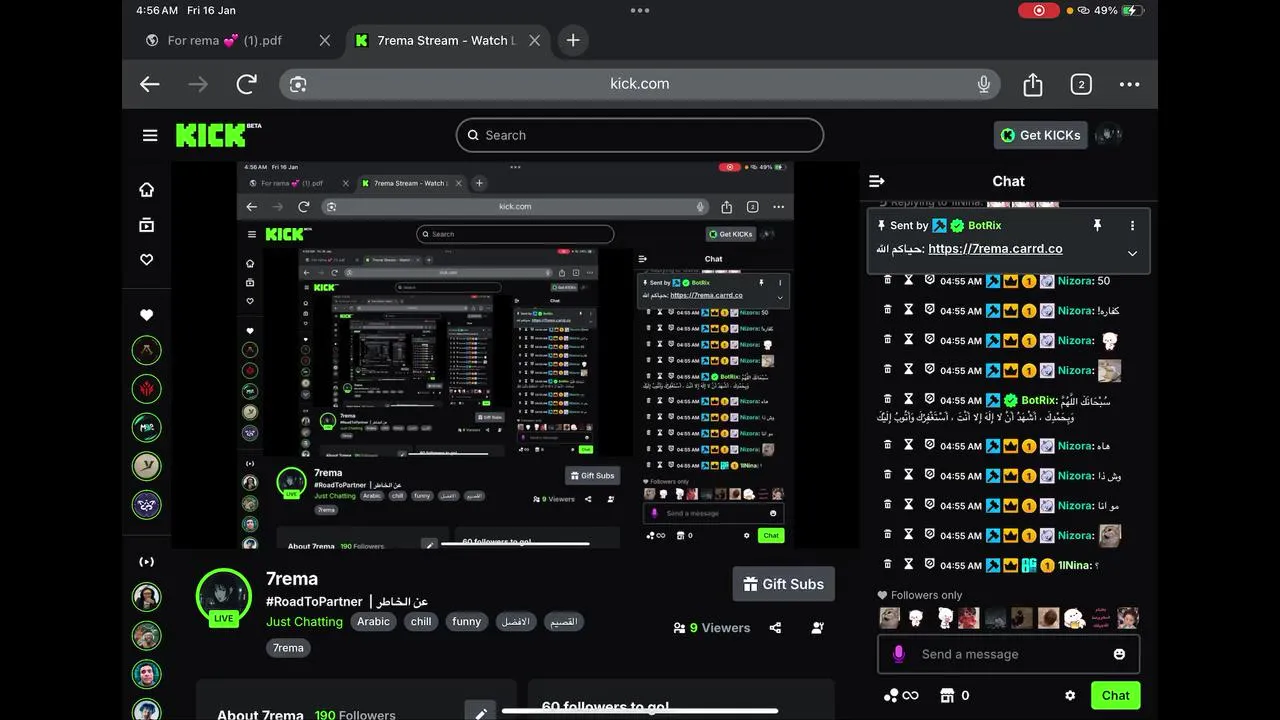This screenshot has height=720, width=1280.
Task: Switch to the 7rema Stream tab
Action: [446, 40]
